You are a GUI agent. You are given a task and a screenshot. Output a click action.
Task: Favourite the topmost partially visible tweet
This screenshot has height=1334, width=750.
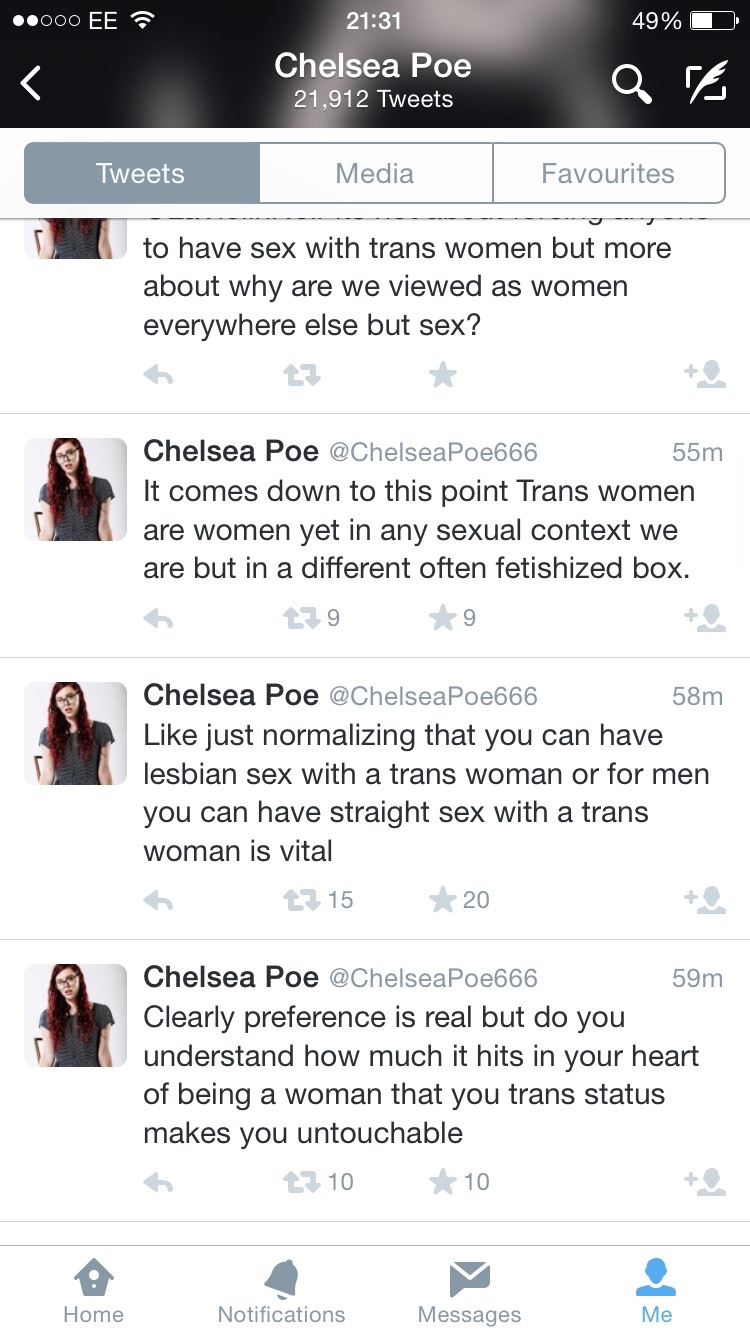click(443, 375)
